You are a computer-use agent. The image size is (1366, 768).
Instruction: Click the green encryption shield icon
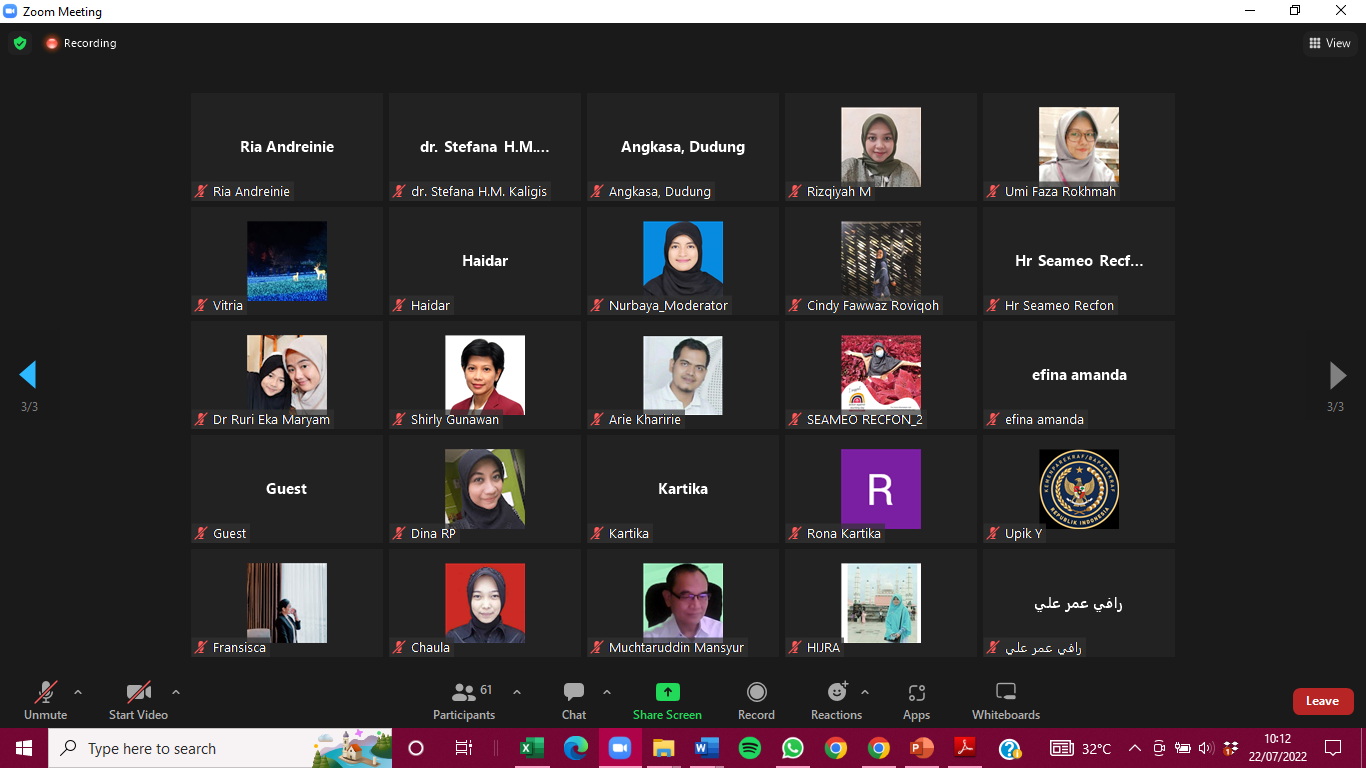[x=20, y=43]
